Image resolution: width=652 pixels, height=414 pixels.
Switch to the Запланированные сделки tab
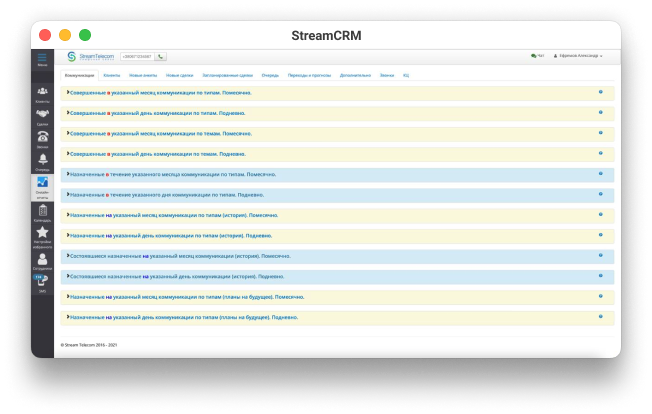(x=227, y=75)
